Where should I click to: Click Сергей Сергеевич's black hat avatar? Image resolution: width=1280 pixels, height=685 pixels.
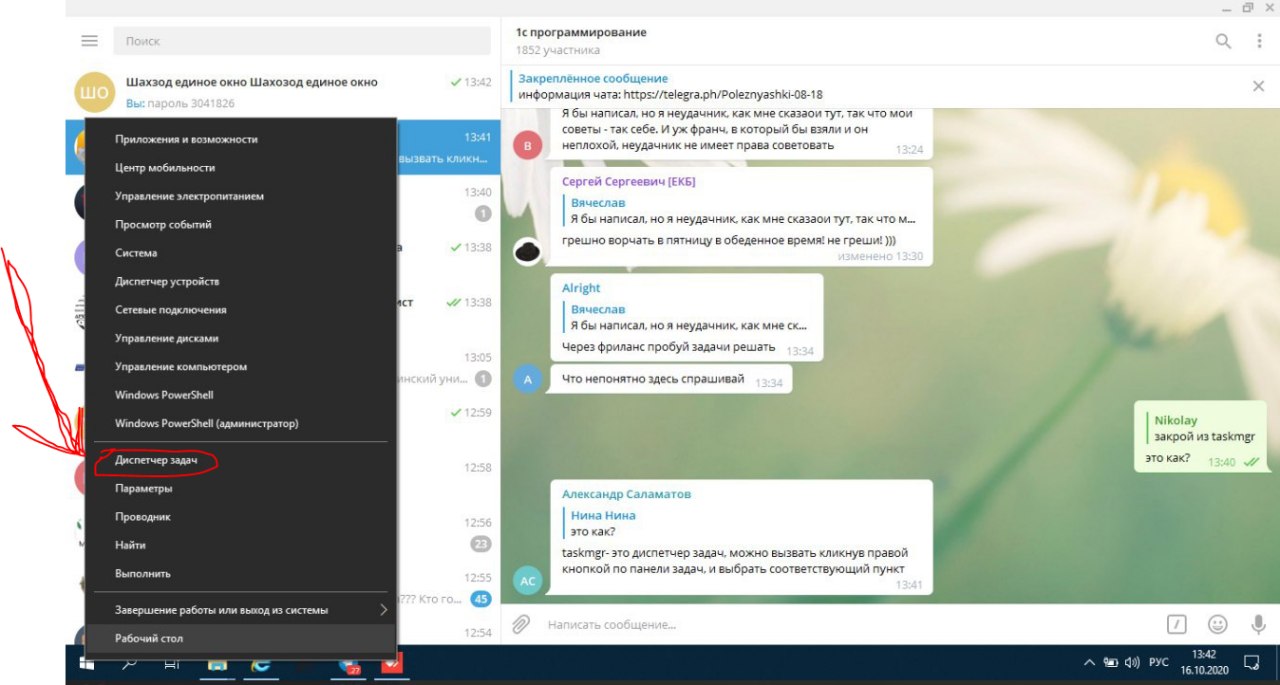click(529, 250)
